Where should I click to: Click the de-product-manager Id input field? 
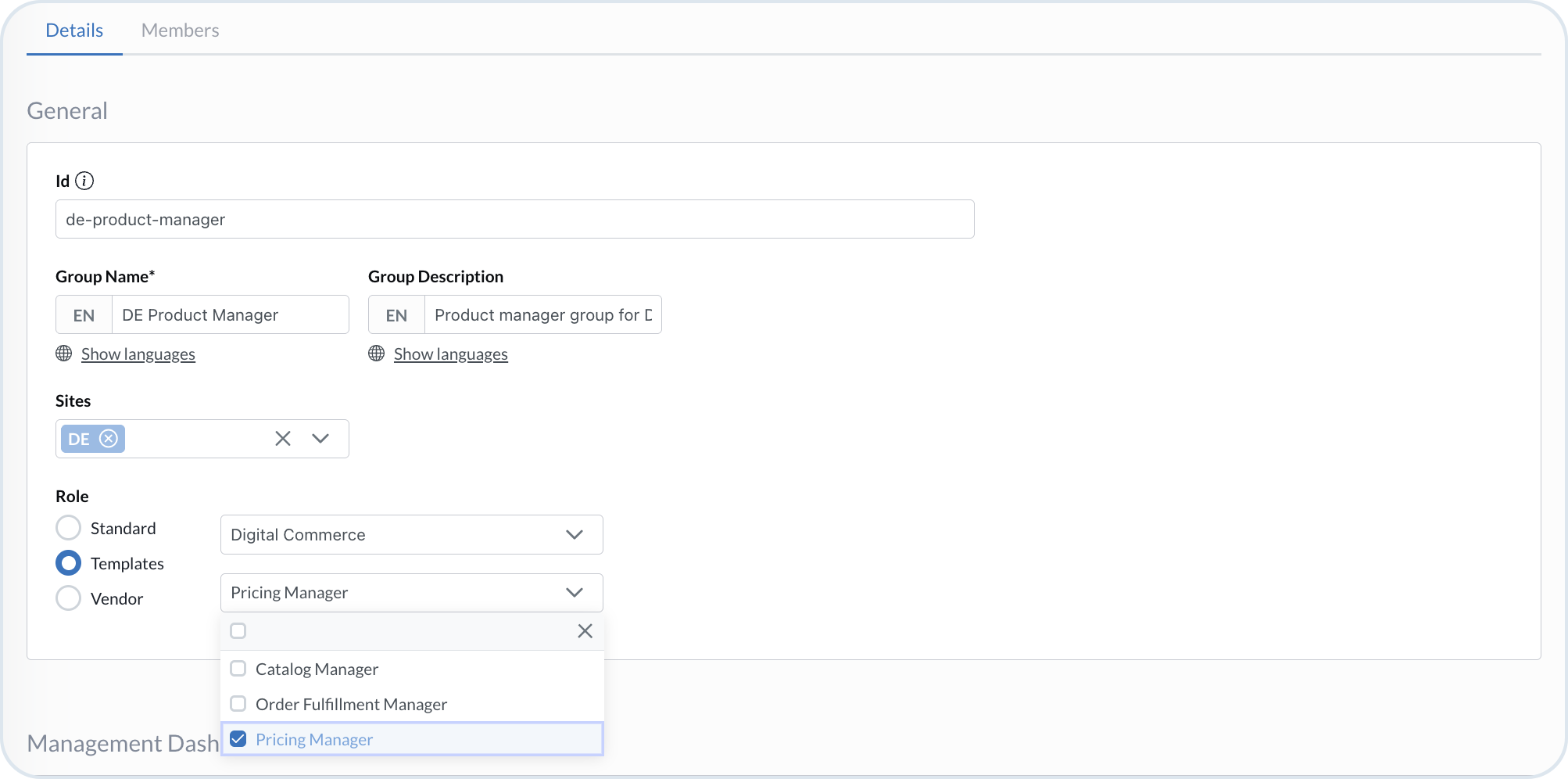[x=514, y=219]
